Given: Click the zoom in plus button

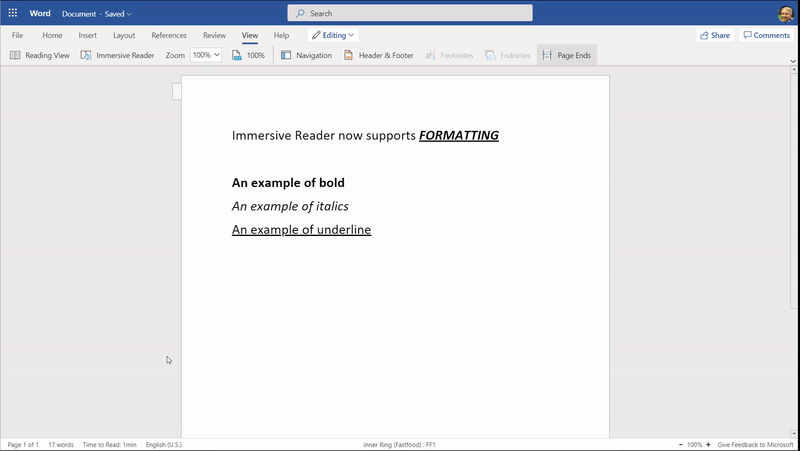Looking at the screenshot, I should [x=708, y=444].
